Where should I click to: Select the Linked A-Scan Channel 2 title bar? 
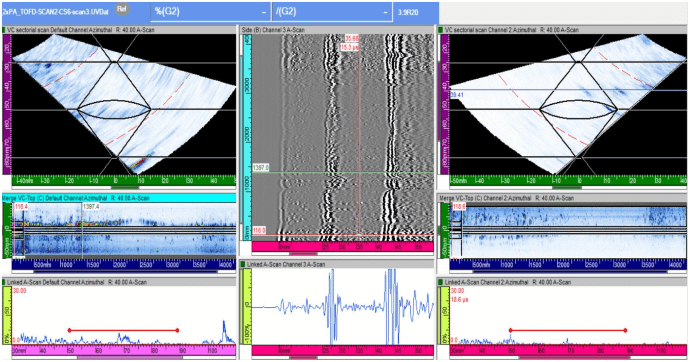click(563, 282)
